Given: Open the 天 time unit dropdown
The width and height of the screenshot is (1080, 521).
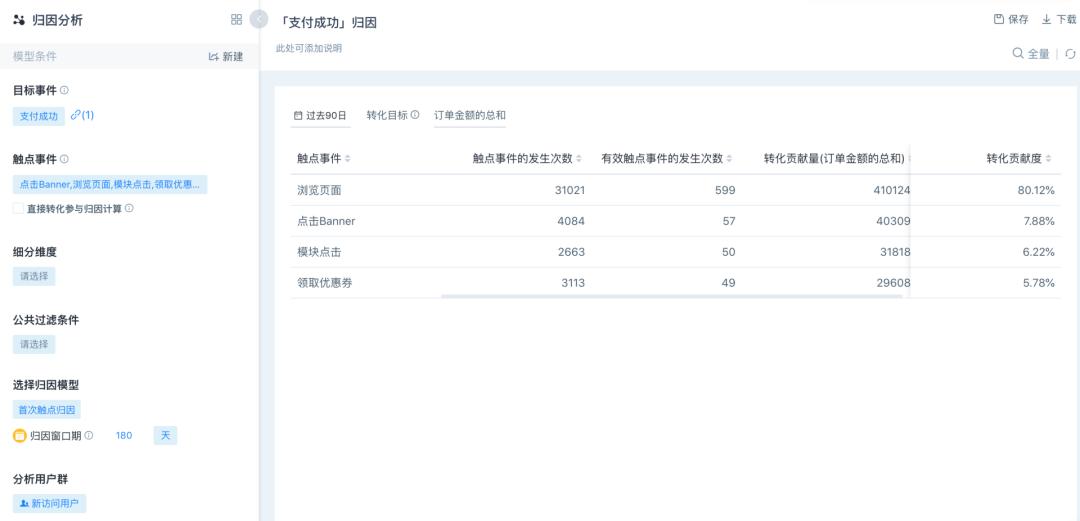Looking at the screenshot, I should (165, 436).
